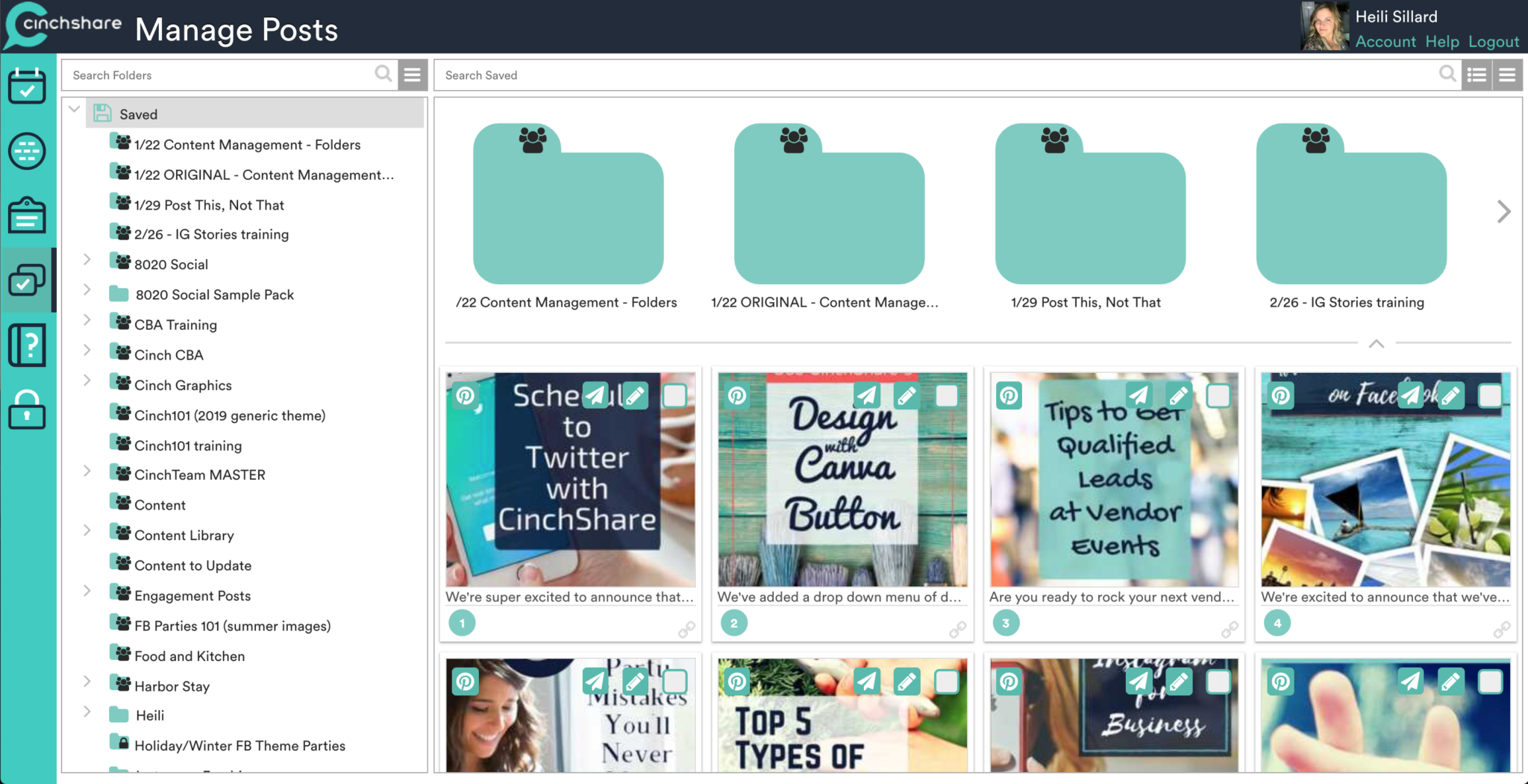
Task: Click link icon on Schedule to Twitter card
Action: pyautogui.click(x=686, y=630)
